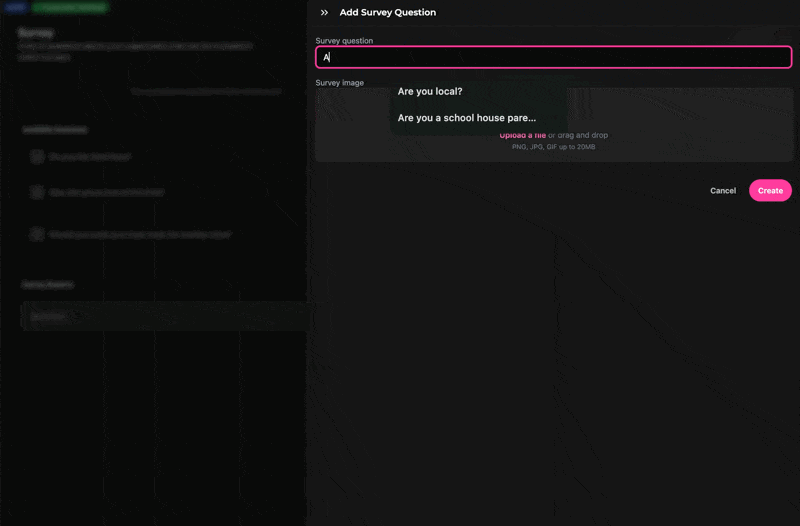Choose "Are you a school house pare..." suggestion
The height and width of the screenshot is (526, 800).
click(x=466, y=118)
